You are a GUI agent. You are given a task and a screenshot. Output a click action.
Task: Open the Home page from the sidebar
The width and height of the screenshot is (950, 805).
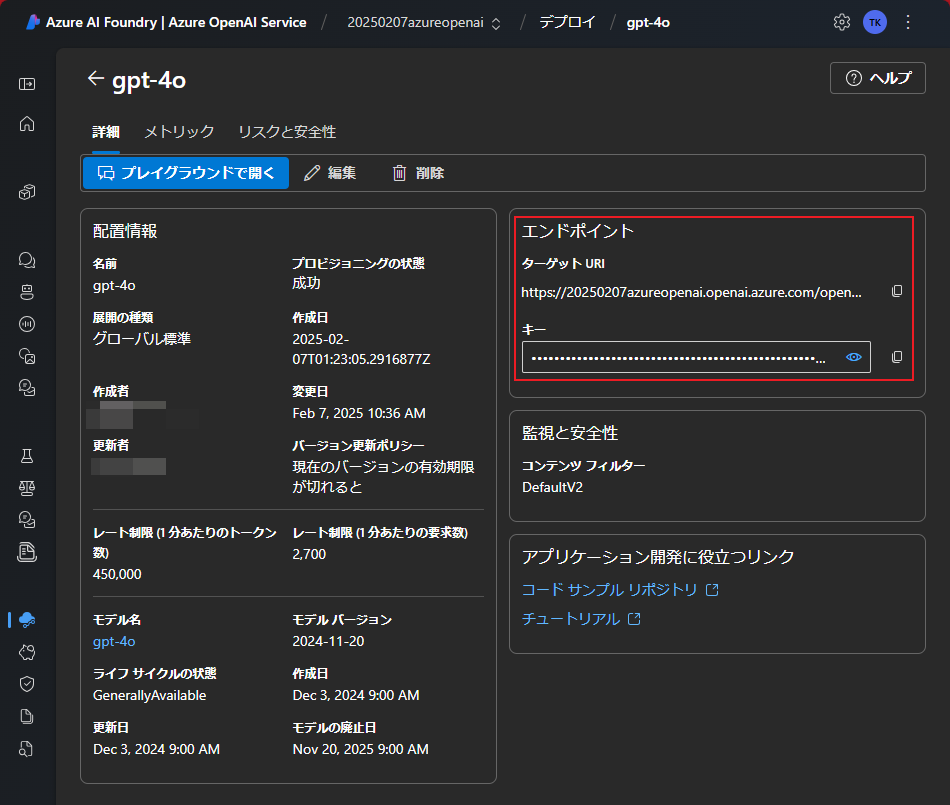(x=27, y=124)
